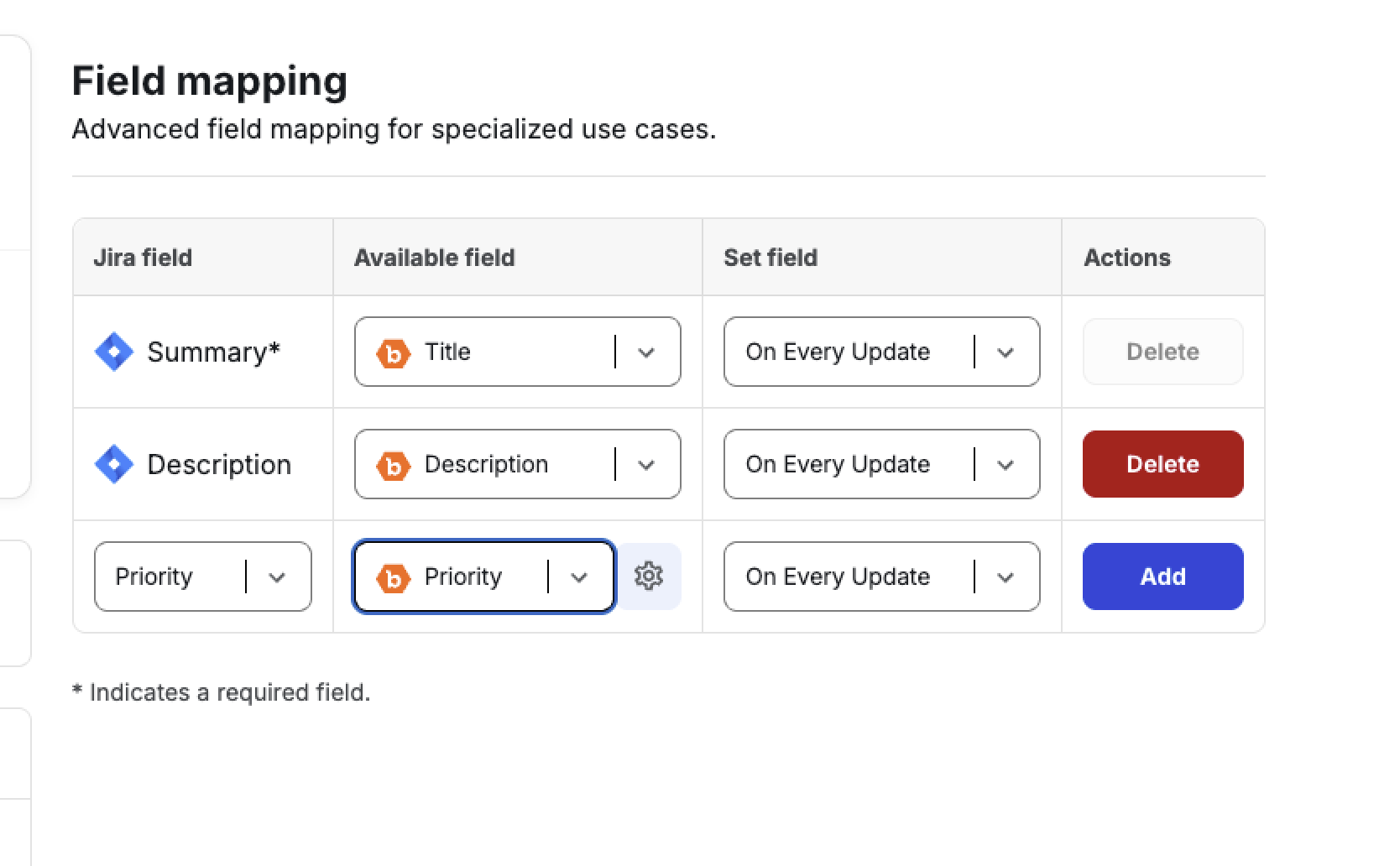This screenshot has height=866, width=1400.
Task: Click the orange icon in Priority dropdown
Action: pyautogui.click(x=393, y=578)
